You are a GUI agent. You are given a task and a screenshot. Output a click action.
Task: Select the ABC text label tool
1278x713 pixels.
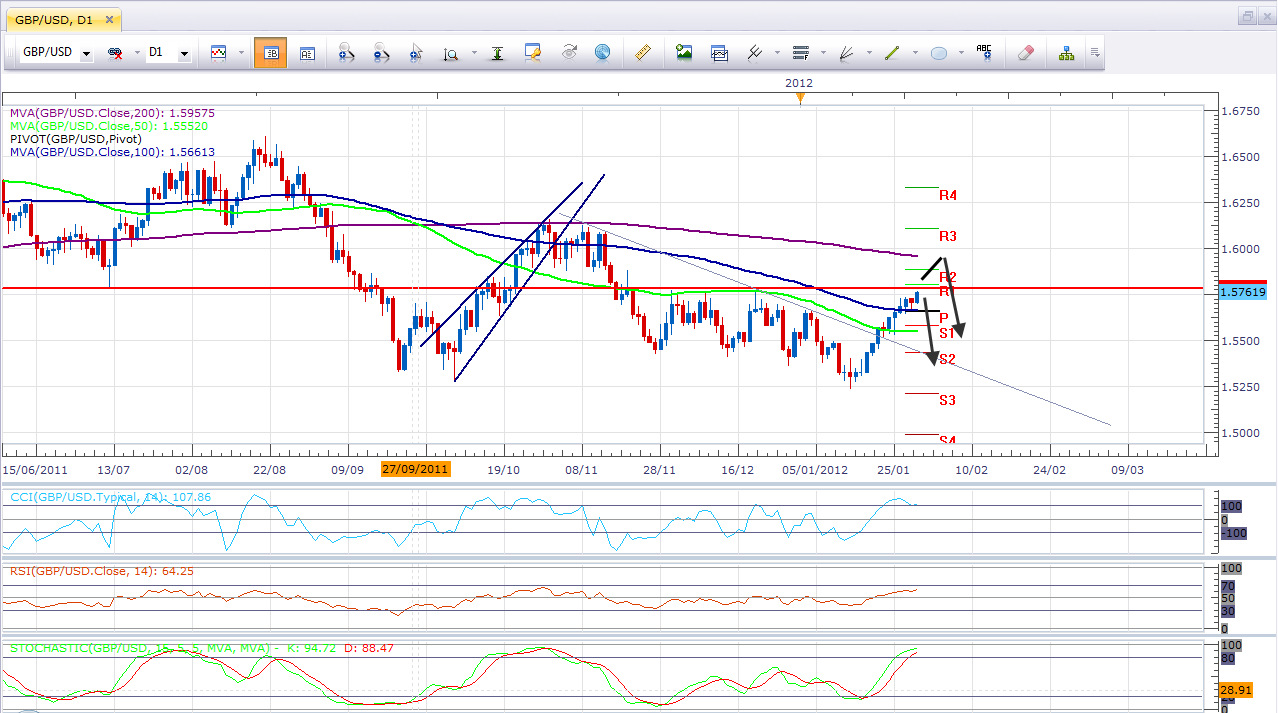click(985, 53)
